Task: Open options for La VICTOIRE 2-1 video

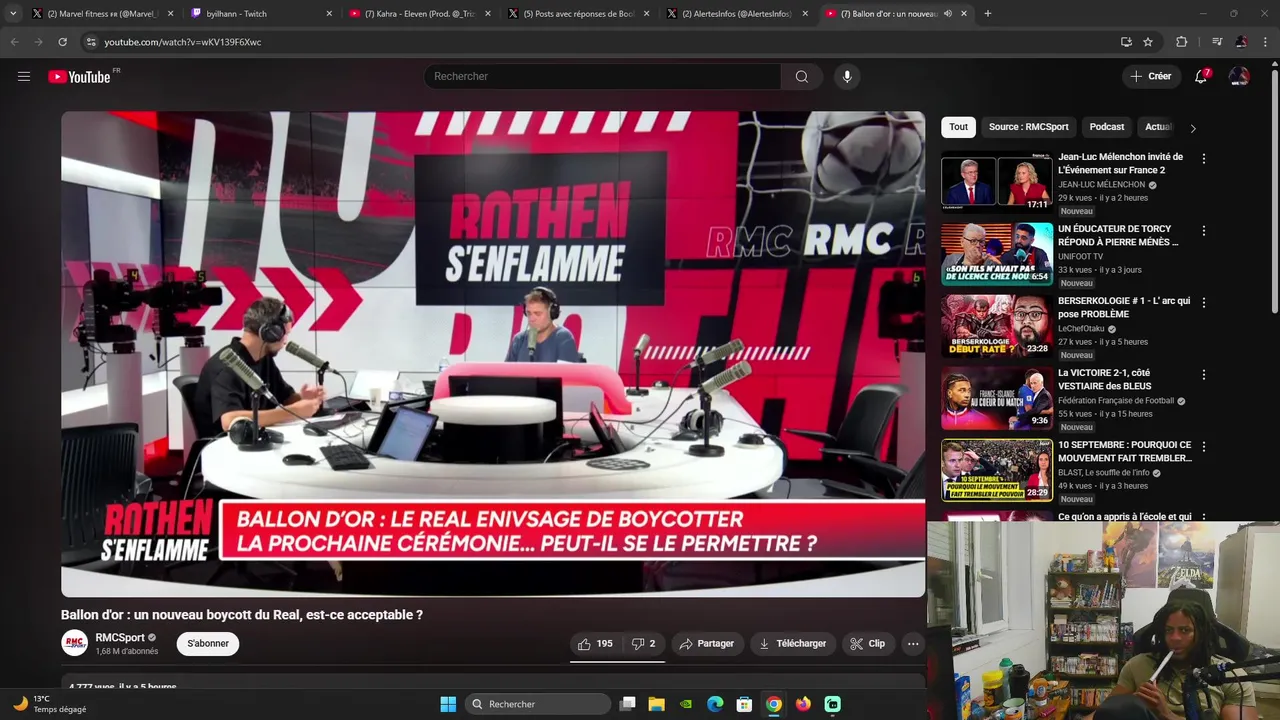Action: [1204, 375]
